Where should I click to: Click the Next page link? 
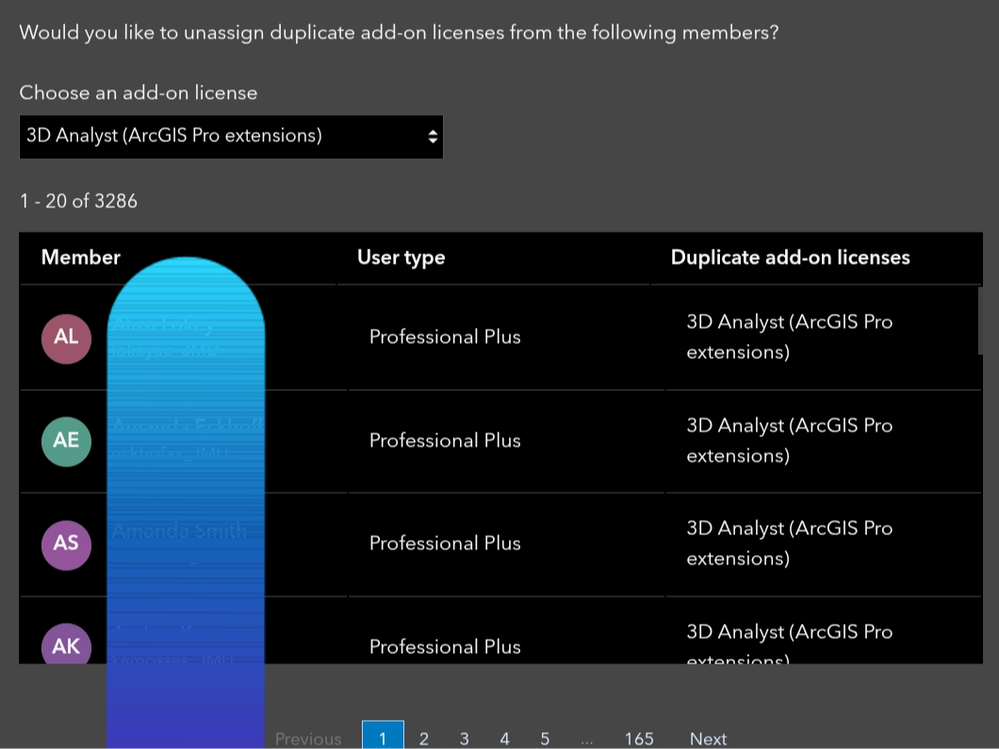coord(708,739)
